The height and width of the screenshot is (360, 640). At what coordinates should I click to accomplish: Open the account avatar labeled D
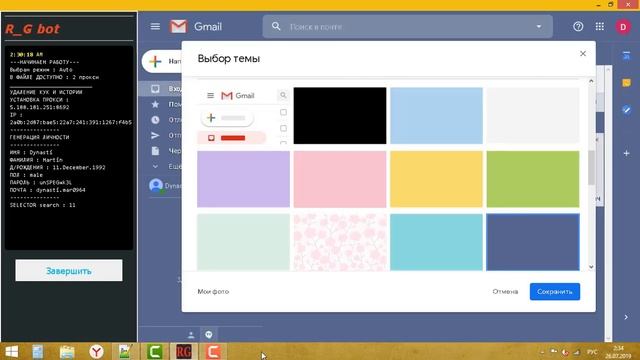click(x=623, y=27)
